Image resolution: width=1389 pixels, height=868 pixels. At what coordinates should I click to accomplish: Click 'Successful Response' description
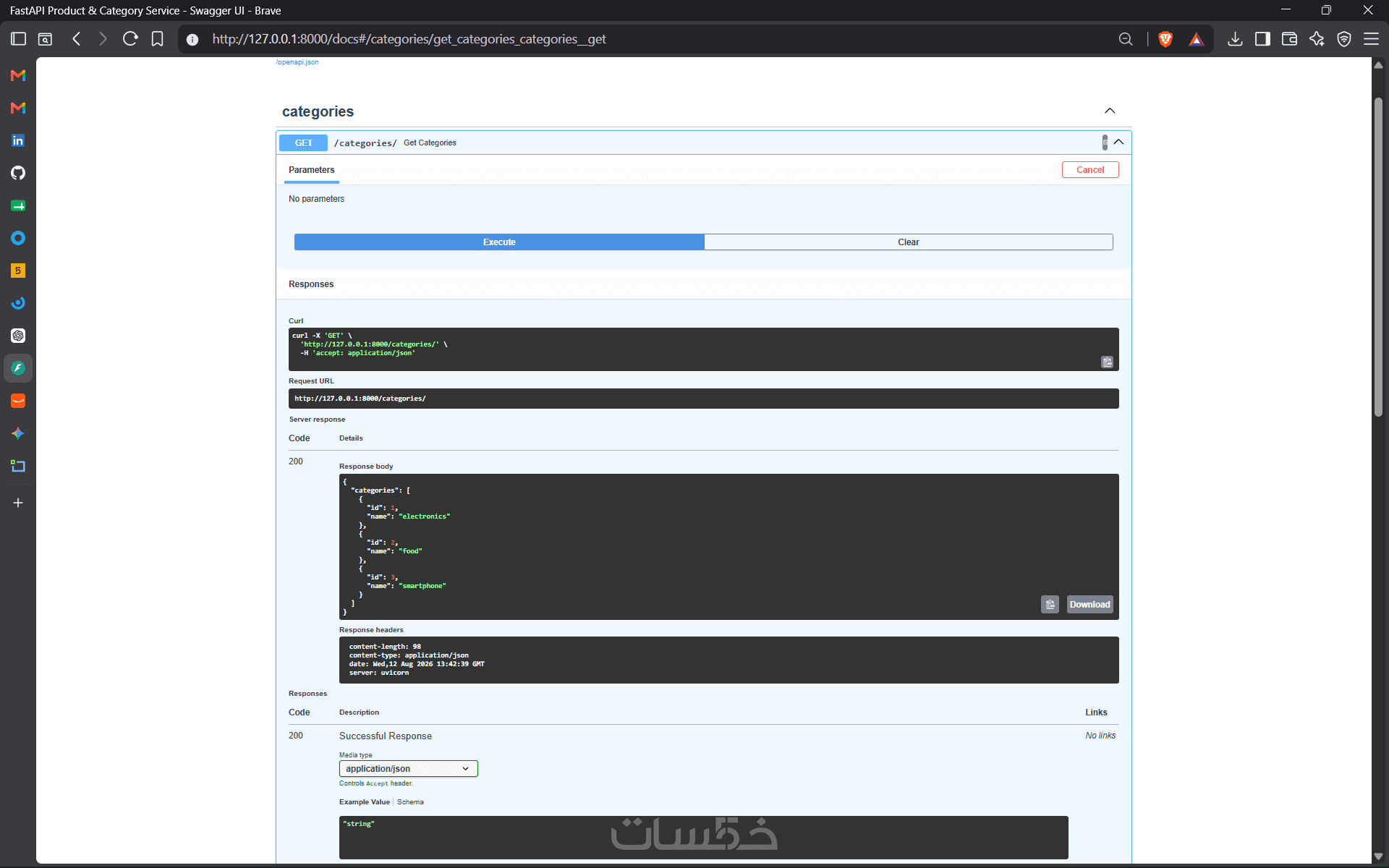(x=386, y=736)
